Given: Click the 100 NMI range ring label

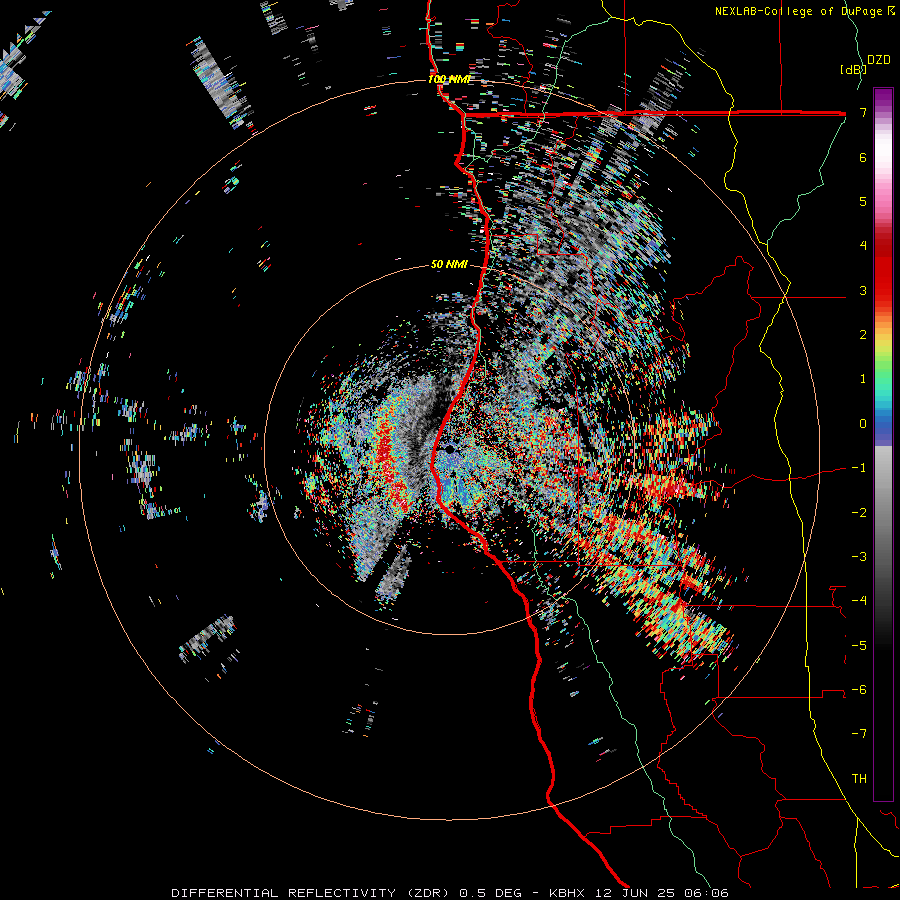Looking at the screenshot, I should click(x=449, y=79).
